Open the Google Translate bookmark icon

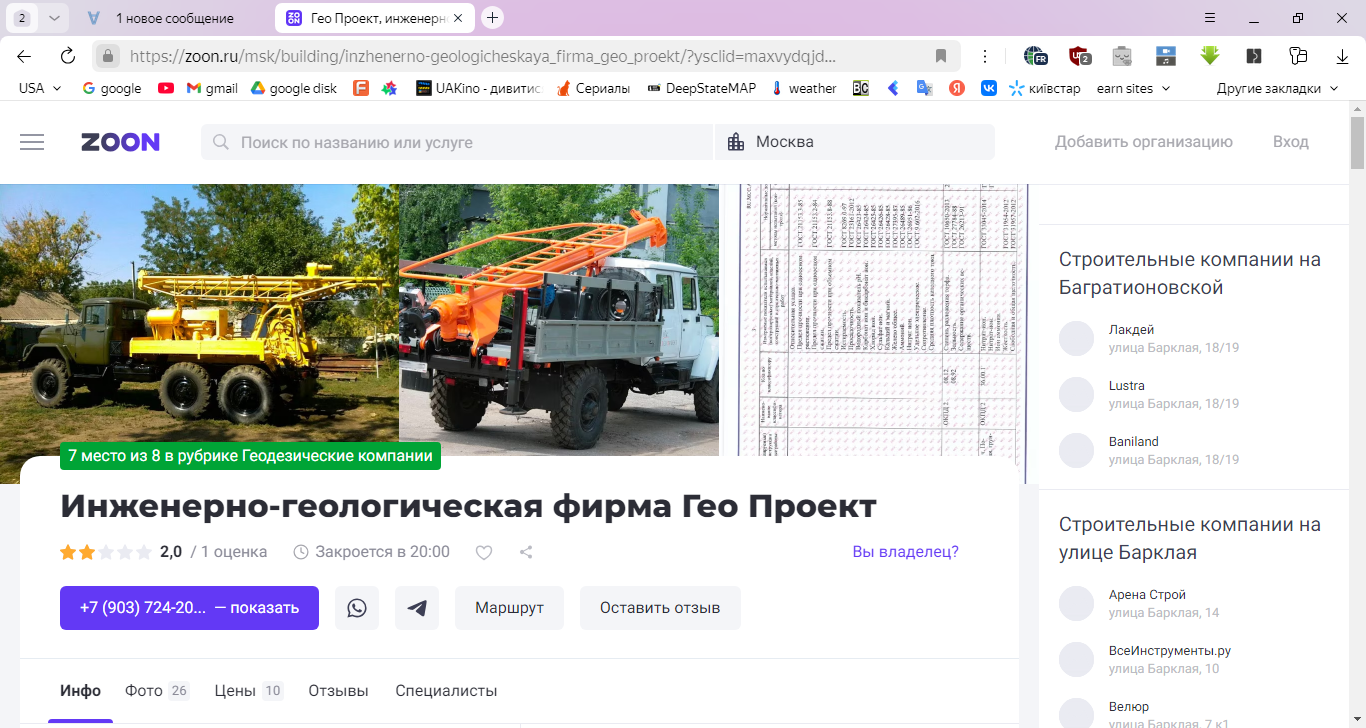(x=924, y=88)
